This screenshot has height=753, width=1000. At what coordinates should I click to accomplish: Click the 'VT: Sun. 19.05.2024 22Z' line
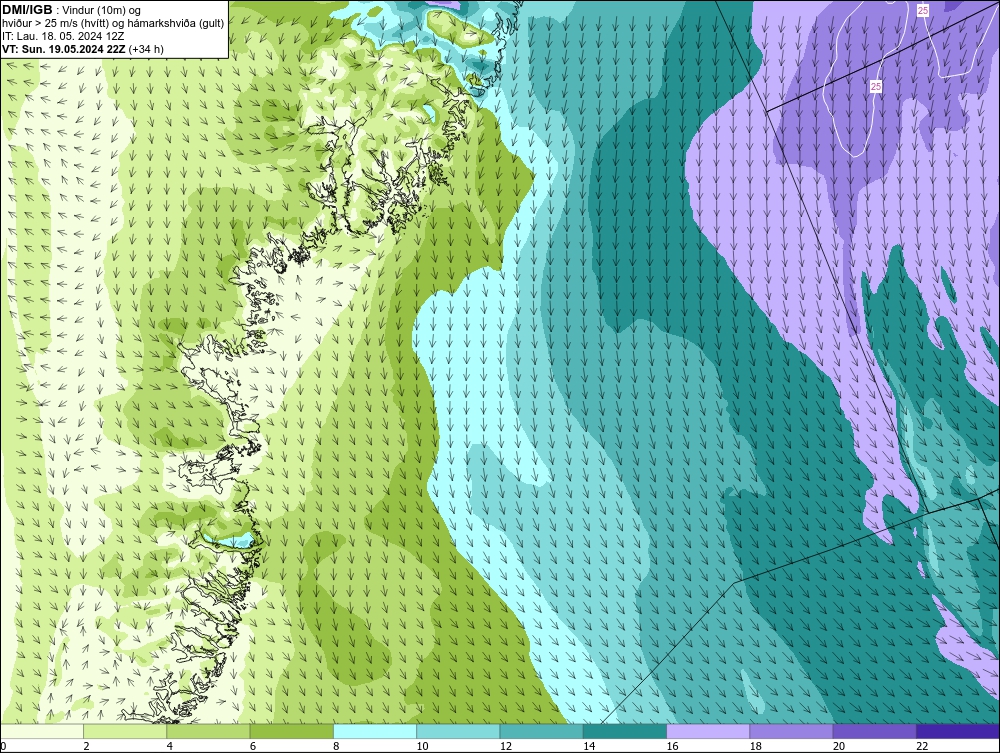tap(64, 49)
